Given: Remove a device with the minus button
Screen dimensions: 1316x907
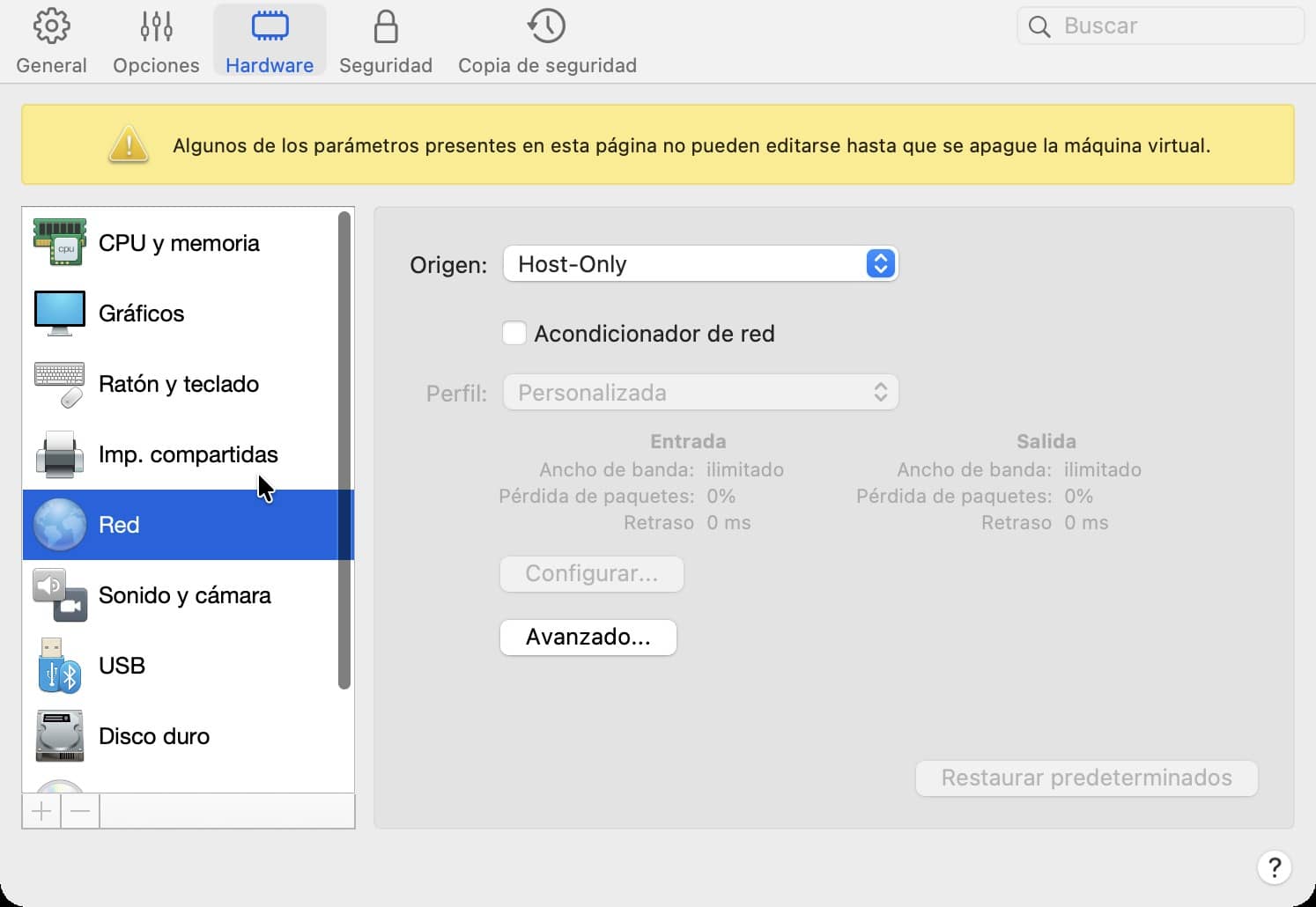Looking at the screenshot, I should pos(80,811).
